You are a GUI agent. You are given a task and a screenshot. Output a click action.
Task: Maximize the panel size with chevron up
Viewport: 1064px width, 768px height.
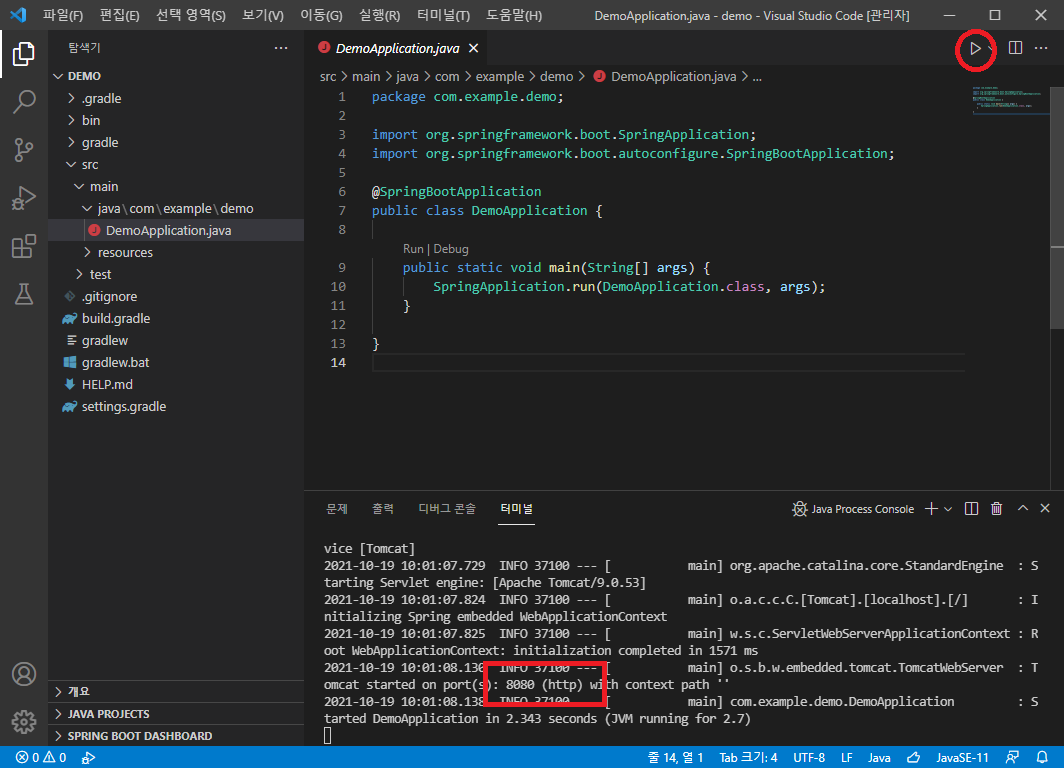pyautogui.click(x=1023, y=508)
